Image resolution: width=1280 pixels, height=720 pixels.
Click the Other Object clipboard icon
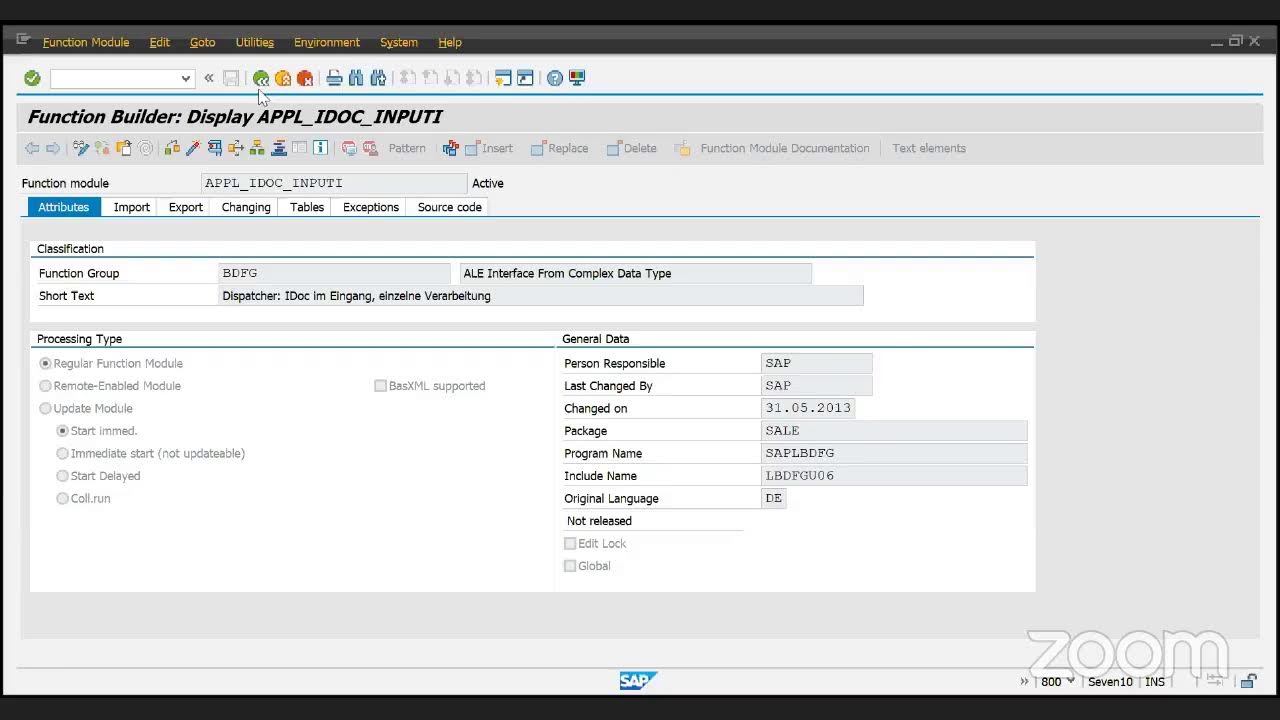click(124, 148)
